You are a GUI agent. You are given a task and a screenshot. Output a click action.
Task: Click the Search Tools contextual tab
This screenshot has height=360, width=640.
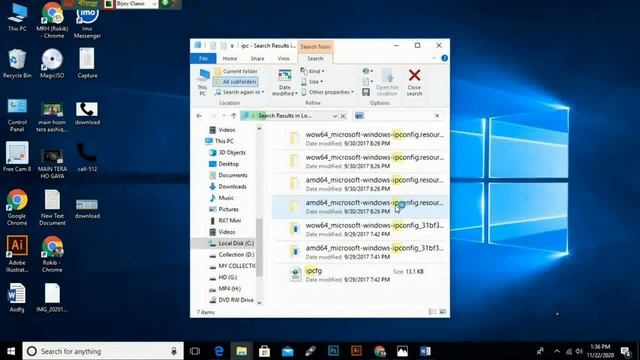pos(315,47)
